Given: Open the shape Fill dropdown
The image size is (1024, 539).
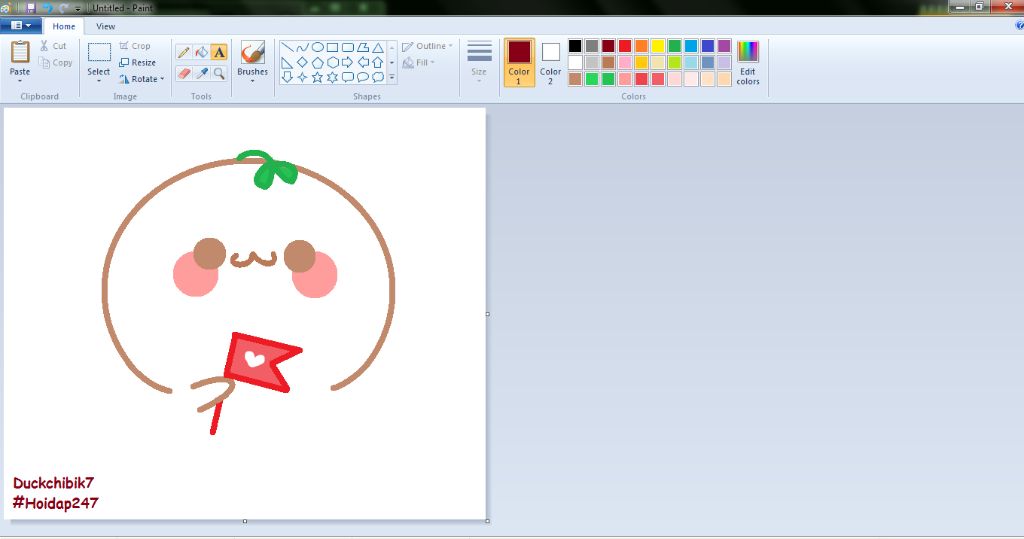Looking at the screenshot, I should coord(418,63).
